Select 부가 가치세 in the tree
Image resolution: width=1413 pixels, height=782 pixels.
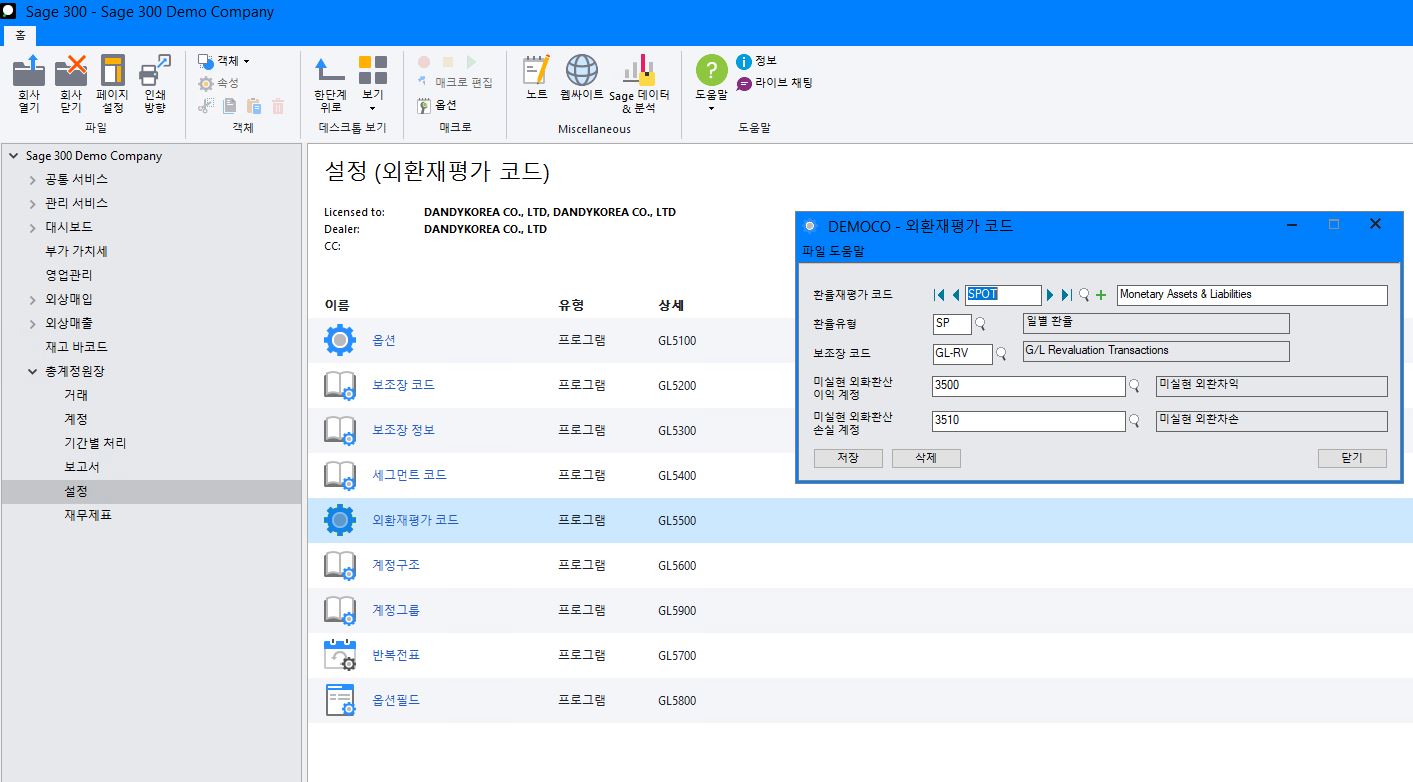[x=76, y=251]
